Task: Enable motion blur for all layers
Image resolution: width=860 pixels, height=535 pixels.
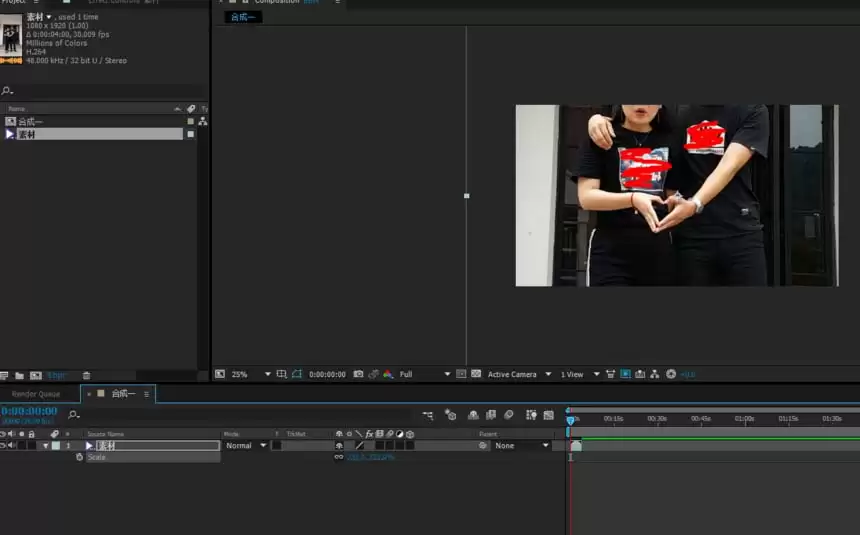Action: coord(509,415)
